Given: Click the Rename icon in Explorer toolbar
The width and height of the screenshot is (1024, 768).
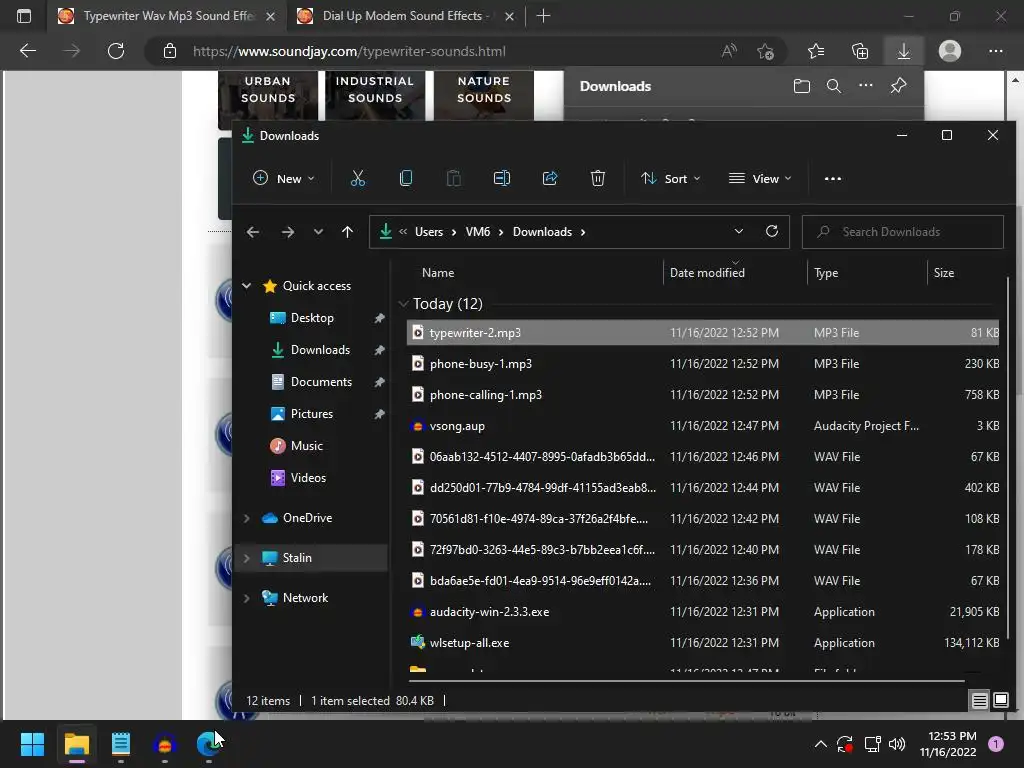Looking at the screenshot, I should pyautogui.click(x=502, y=178).
